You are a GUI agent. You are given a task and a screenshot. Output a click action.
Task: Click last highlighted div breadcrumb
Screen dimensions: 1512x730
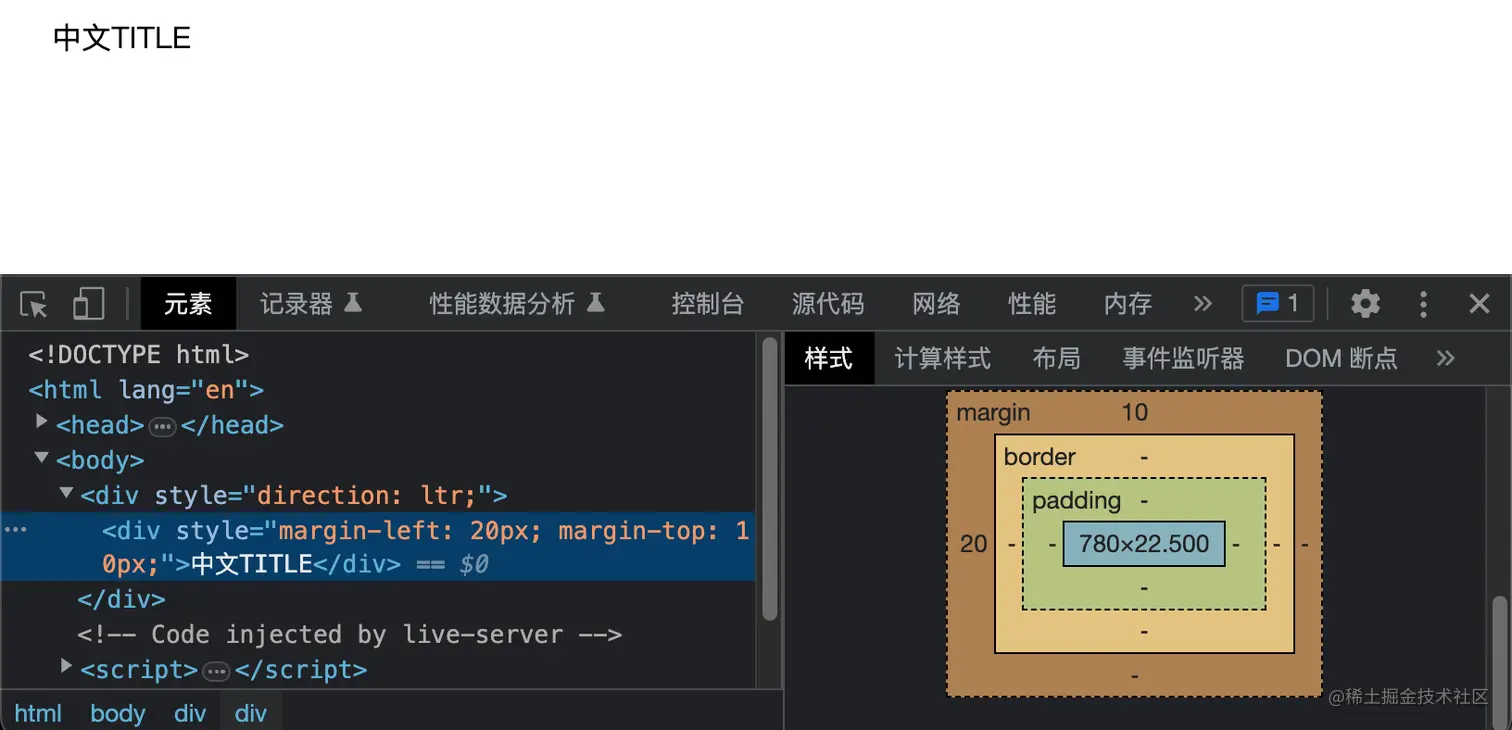coord(251,713)
